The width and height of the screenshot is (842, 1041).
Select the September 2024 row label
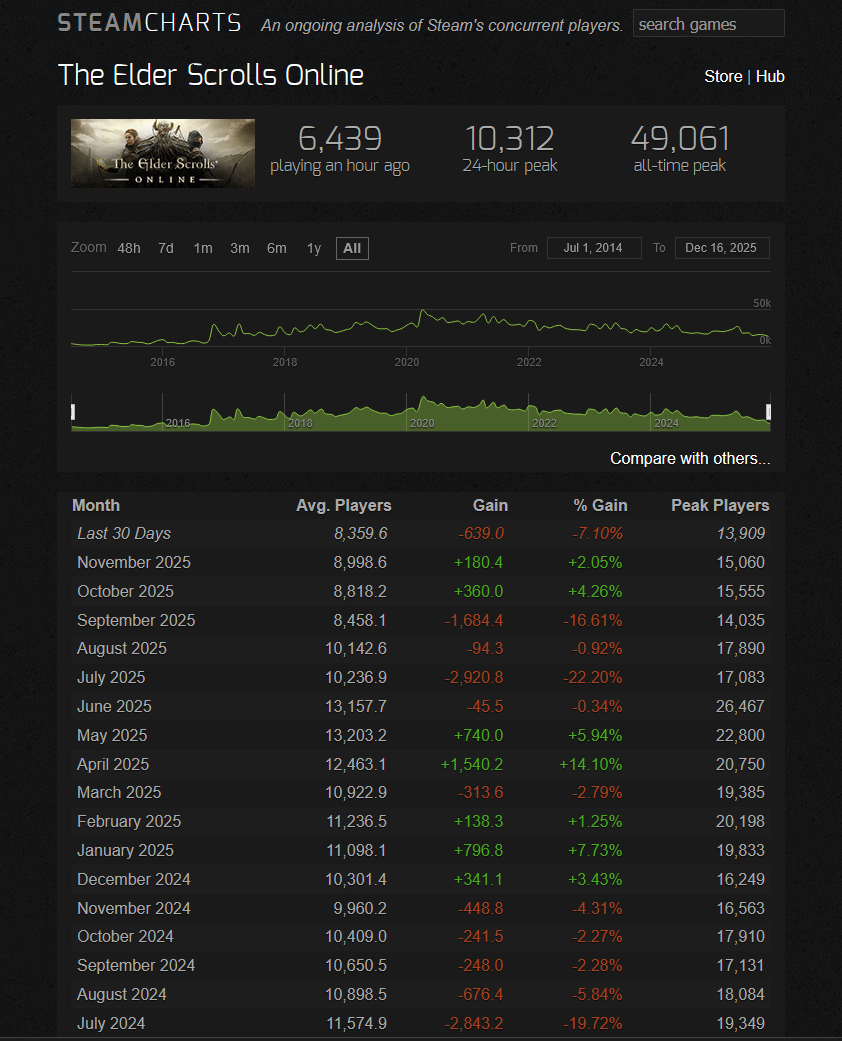click(136, 965)
